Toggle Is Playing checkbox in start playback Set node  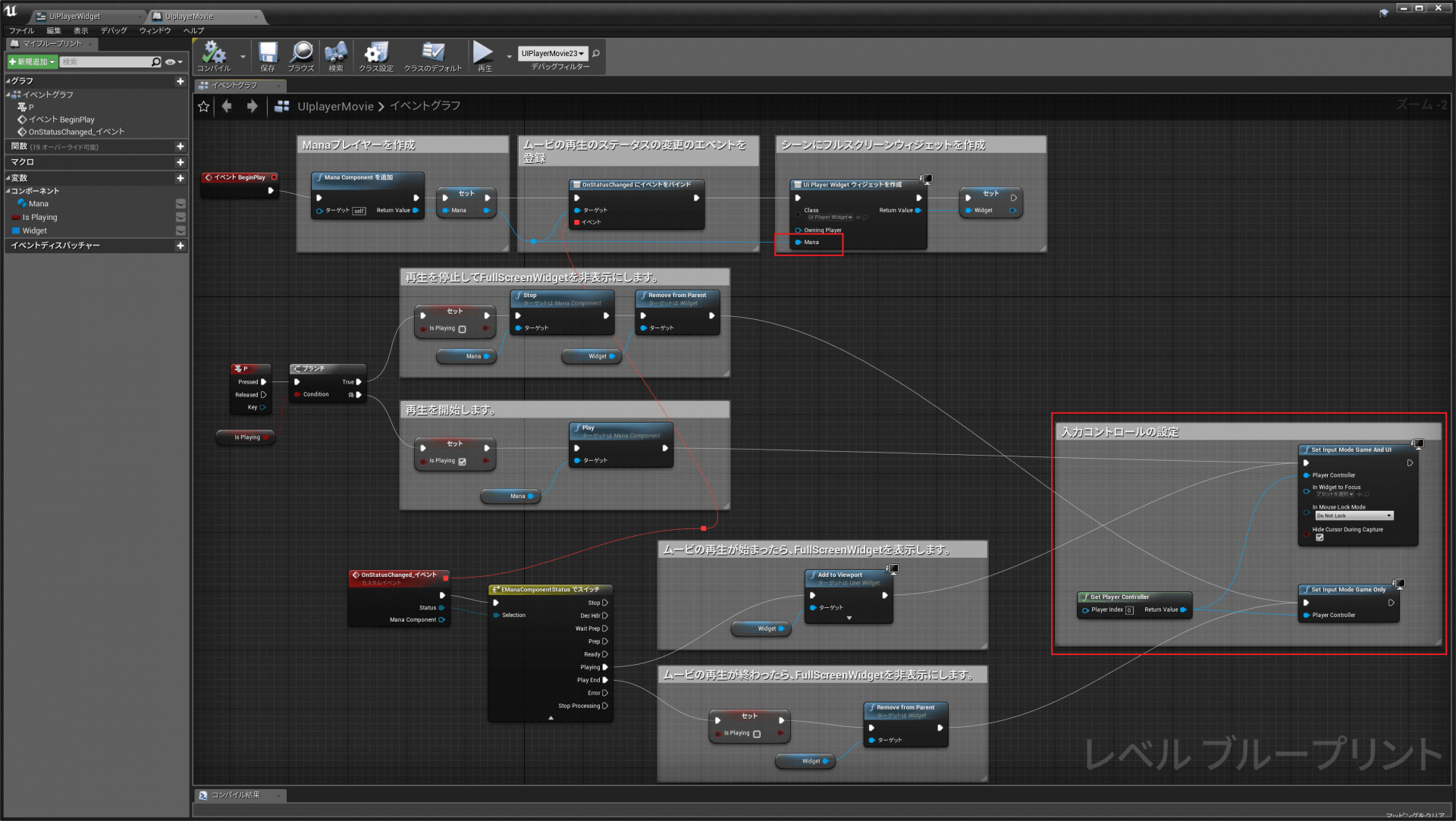[462, 461]
